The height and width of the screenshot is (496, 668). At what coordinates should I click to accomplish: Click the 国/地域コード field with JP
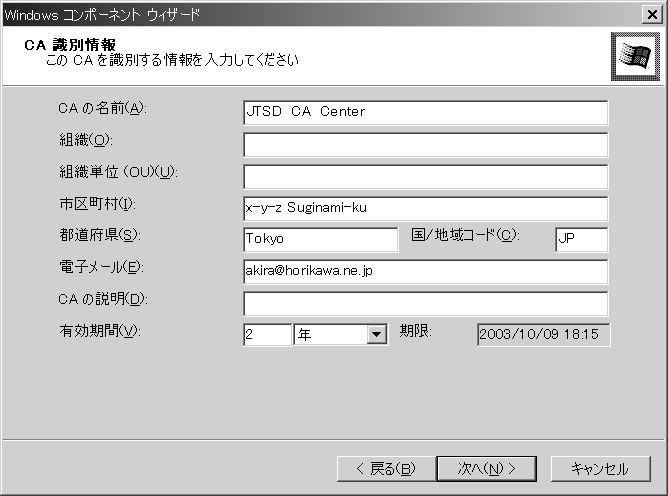[x=582, y=239]
